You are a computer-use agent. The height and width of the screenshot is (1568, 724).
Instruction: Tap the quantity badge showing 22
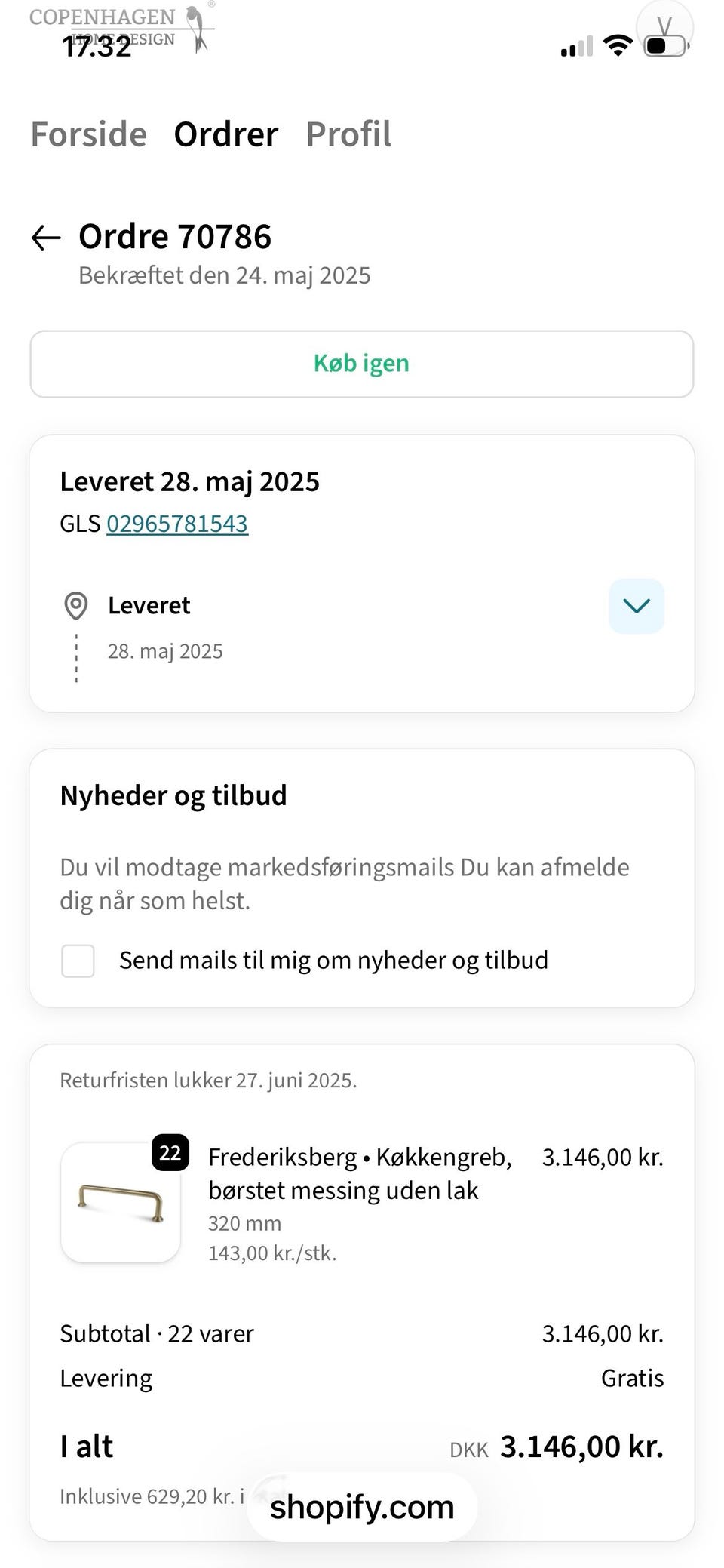(170, 1152)
